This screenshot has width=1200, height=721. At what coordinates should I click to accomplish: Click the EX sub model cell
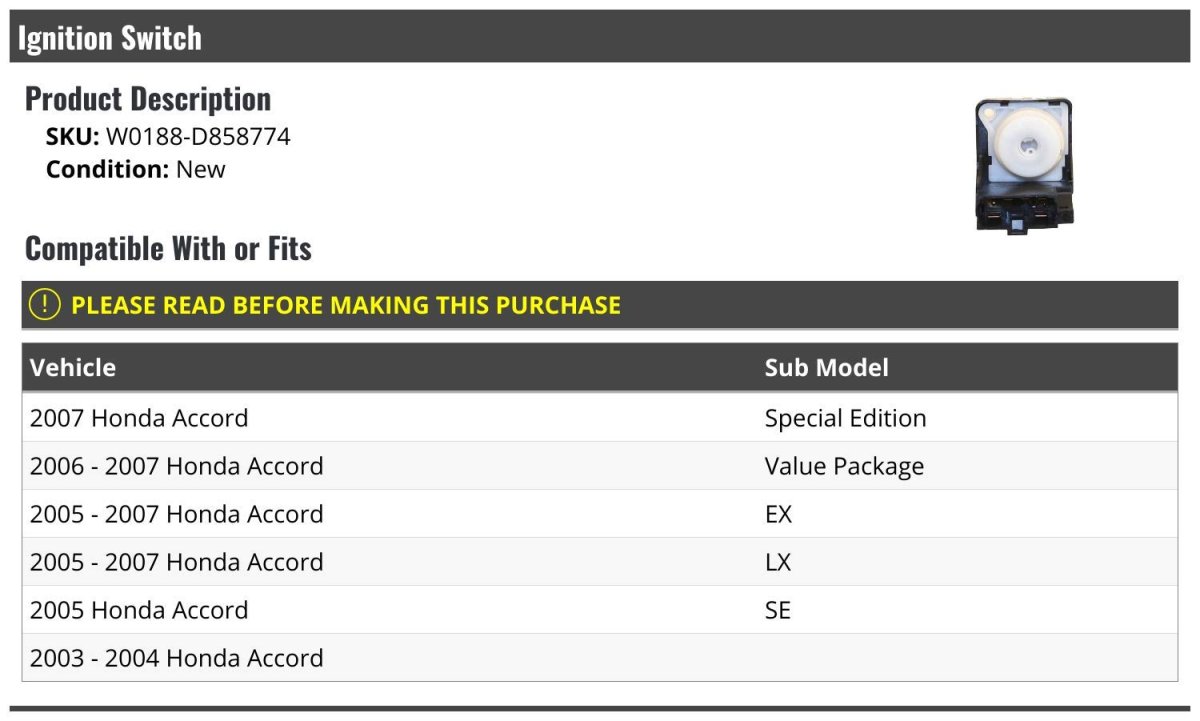tap(778, 514)
